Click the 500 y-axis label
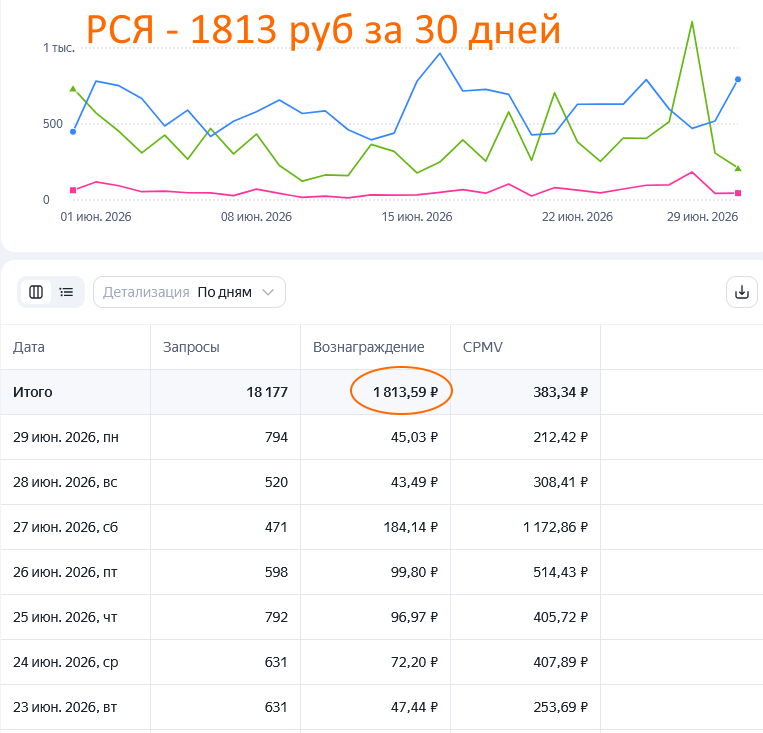 pos(53,124)
